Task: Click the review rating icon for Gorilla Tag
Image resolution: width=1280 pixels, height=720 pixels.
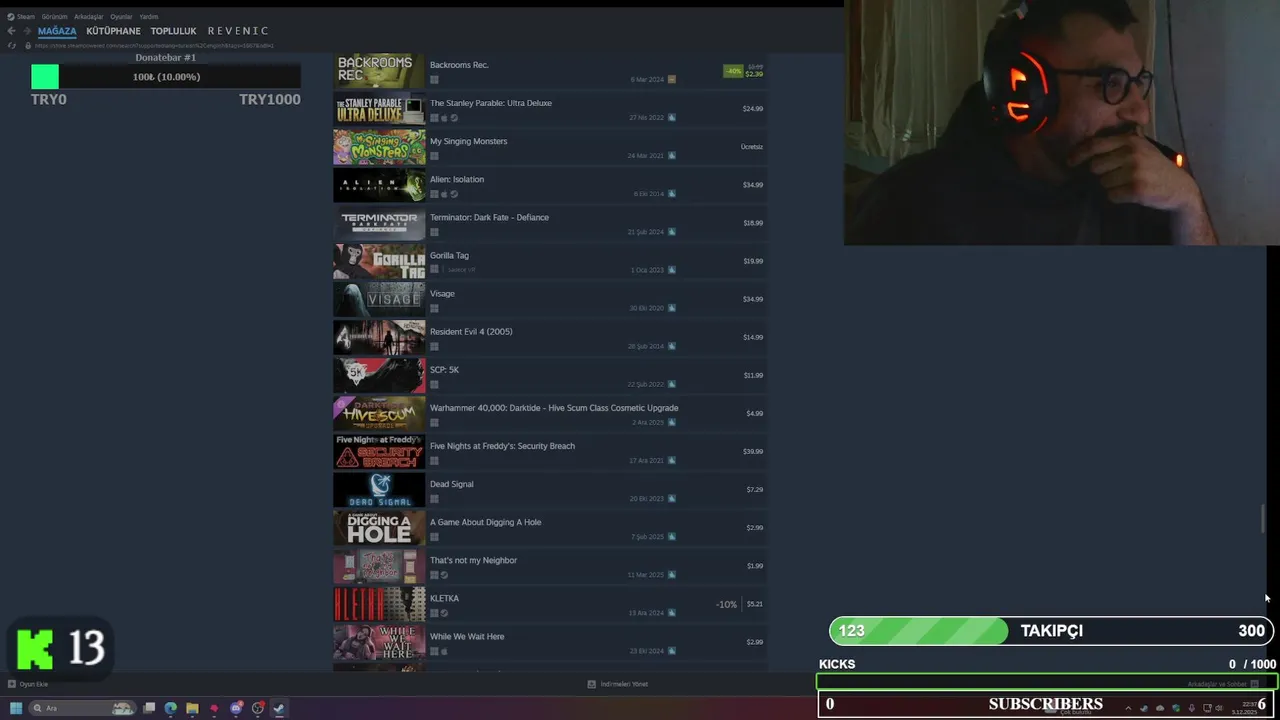Action: [672, 270]
